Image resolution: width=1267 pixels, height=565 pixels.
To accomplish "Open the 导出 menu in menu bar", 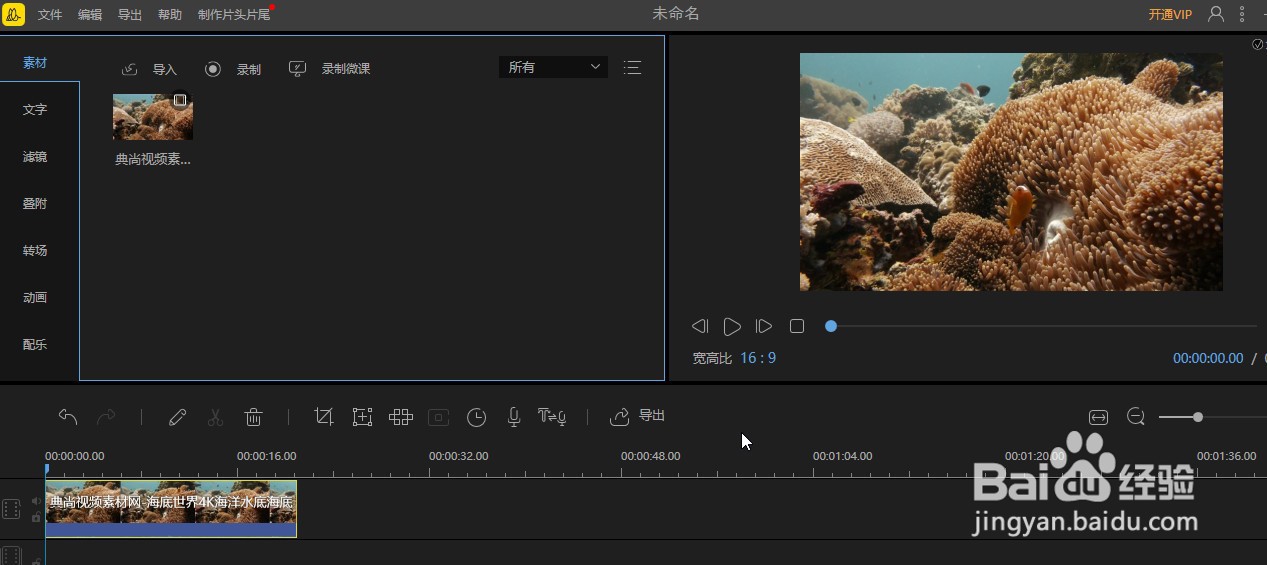I will [x=130, y=15].
